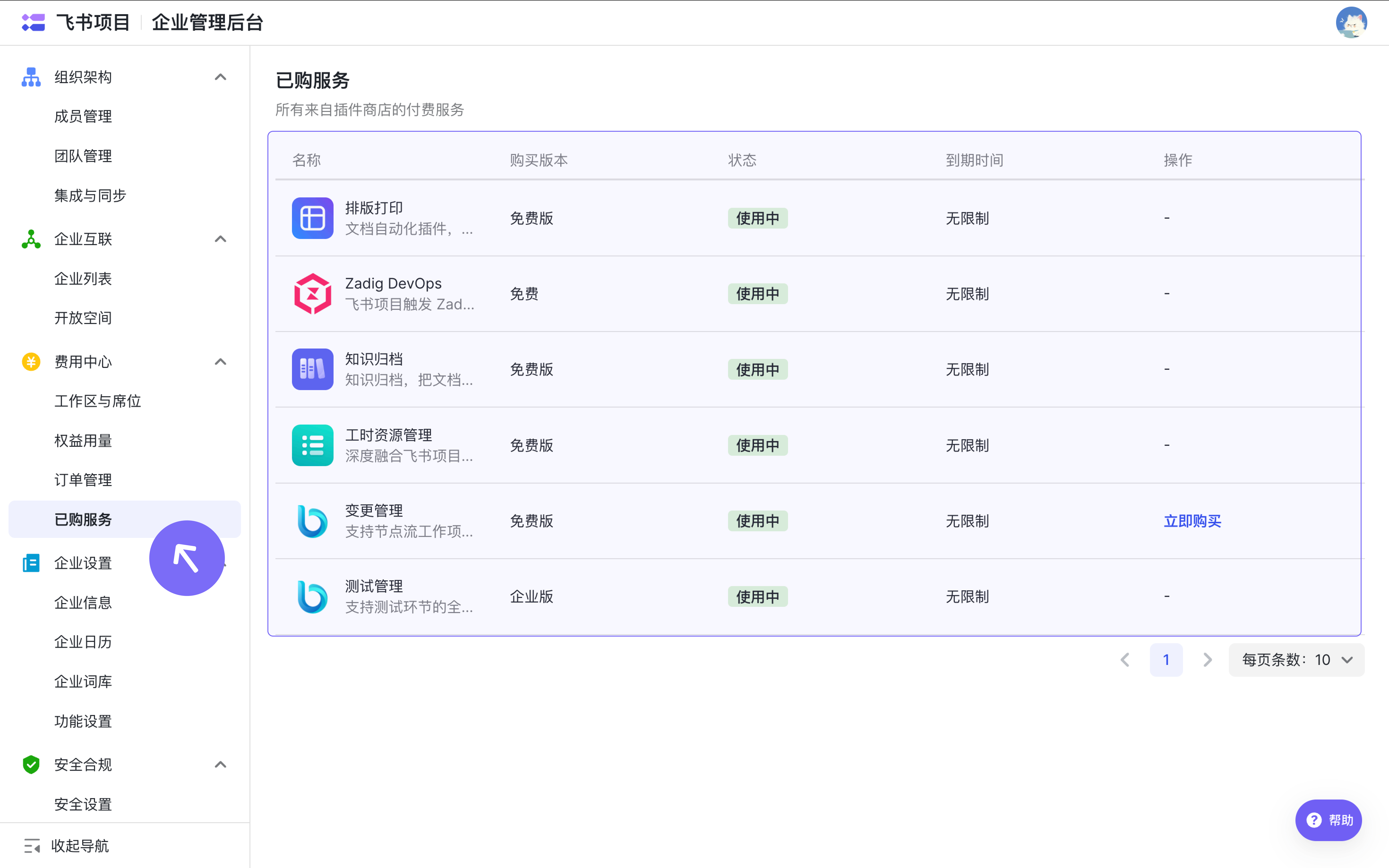Collapse the 费用中心 section

pyautogui.click(x=220, y=362)
